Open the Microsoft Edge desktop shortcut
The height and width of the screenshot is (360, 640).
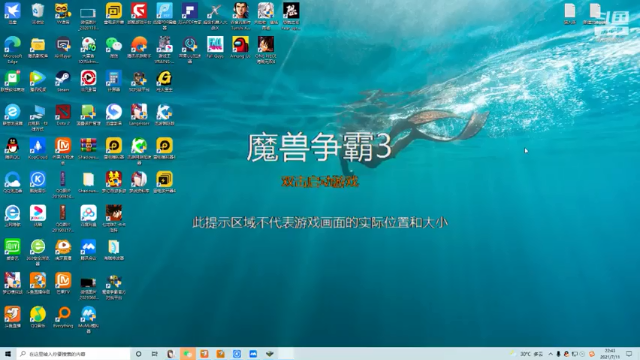pyautogui.click(x=12, y=49)
